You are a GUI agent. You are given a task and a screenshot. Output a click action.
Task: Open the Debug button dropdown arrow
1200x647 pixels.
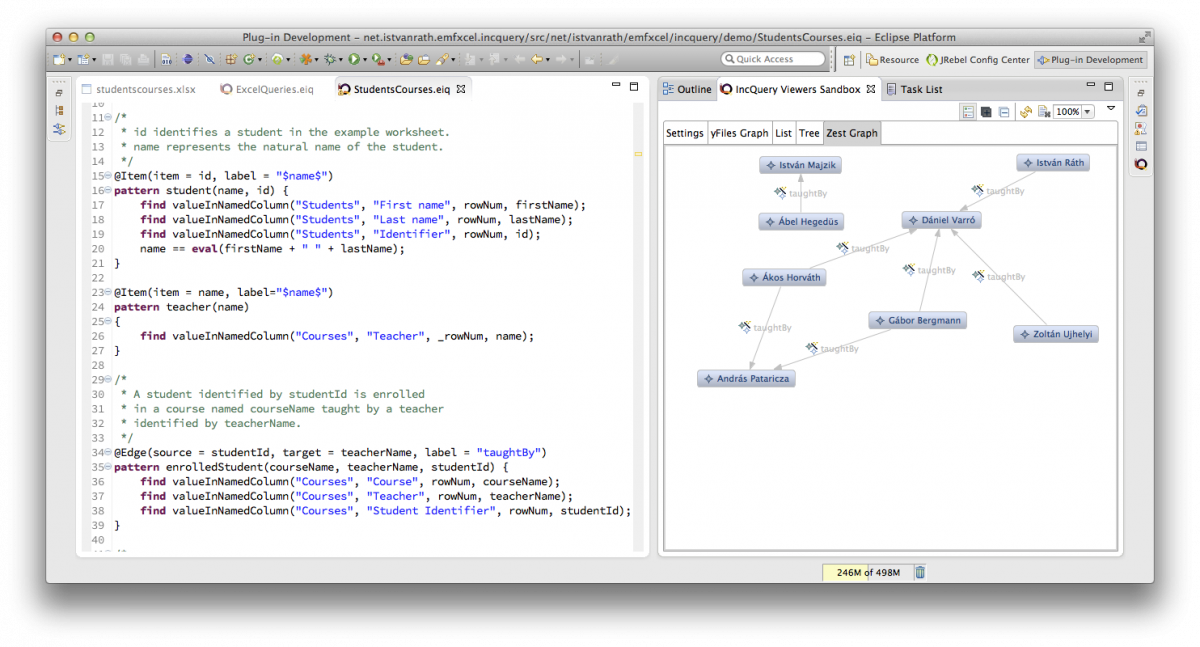[340, 60]
